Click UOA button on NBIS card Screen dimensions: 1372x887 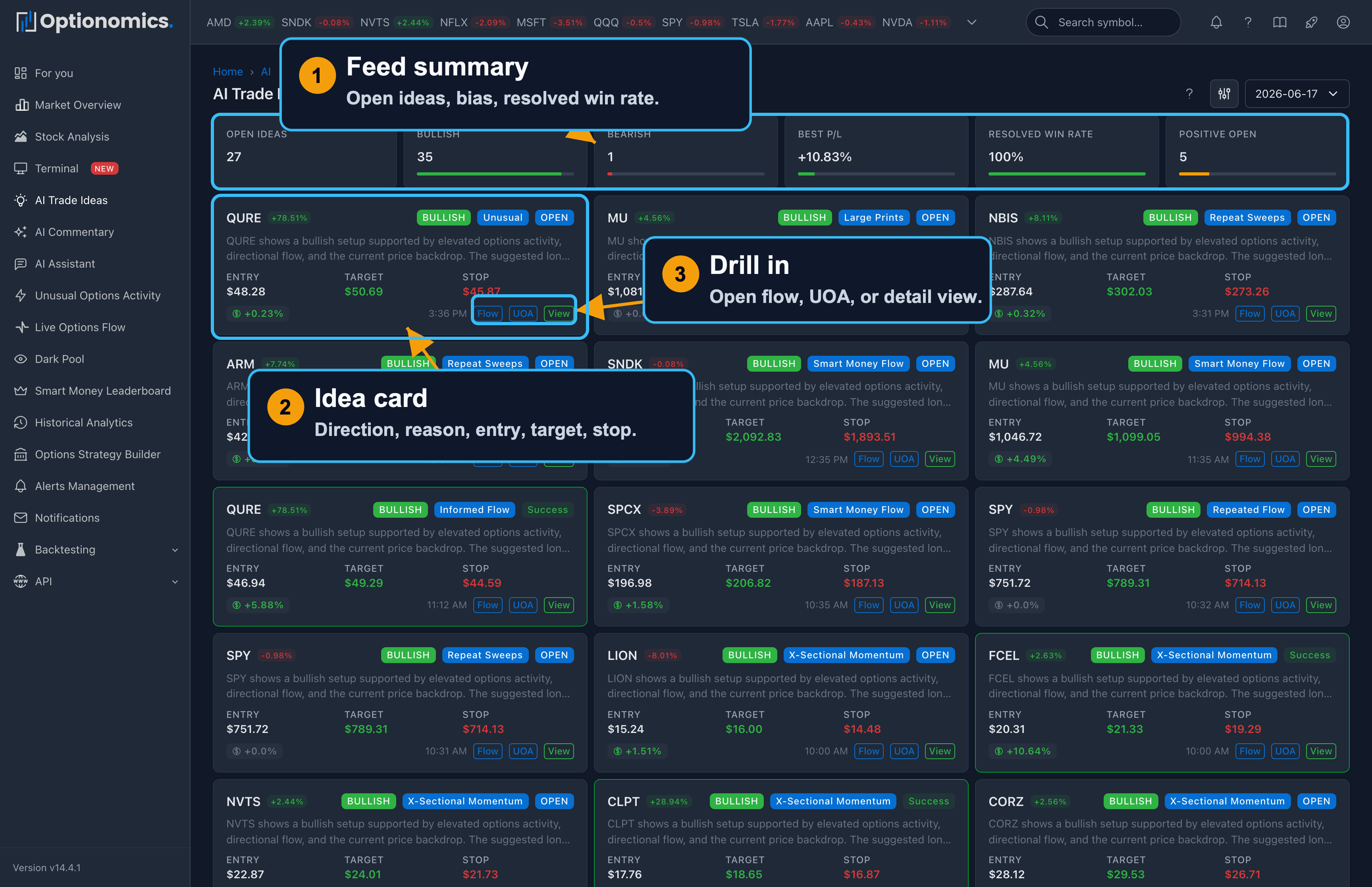(x=1285, y=313)
